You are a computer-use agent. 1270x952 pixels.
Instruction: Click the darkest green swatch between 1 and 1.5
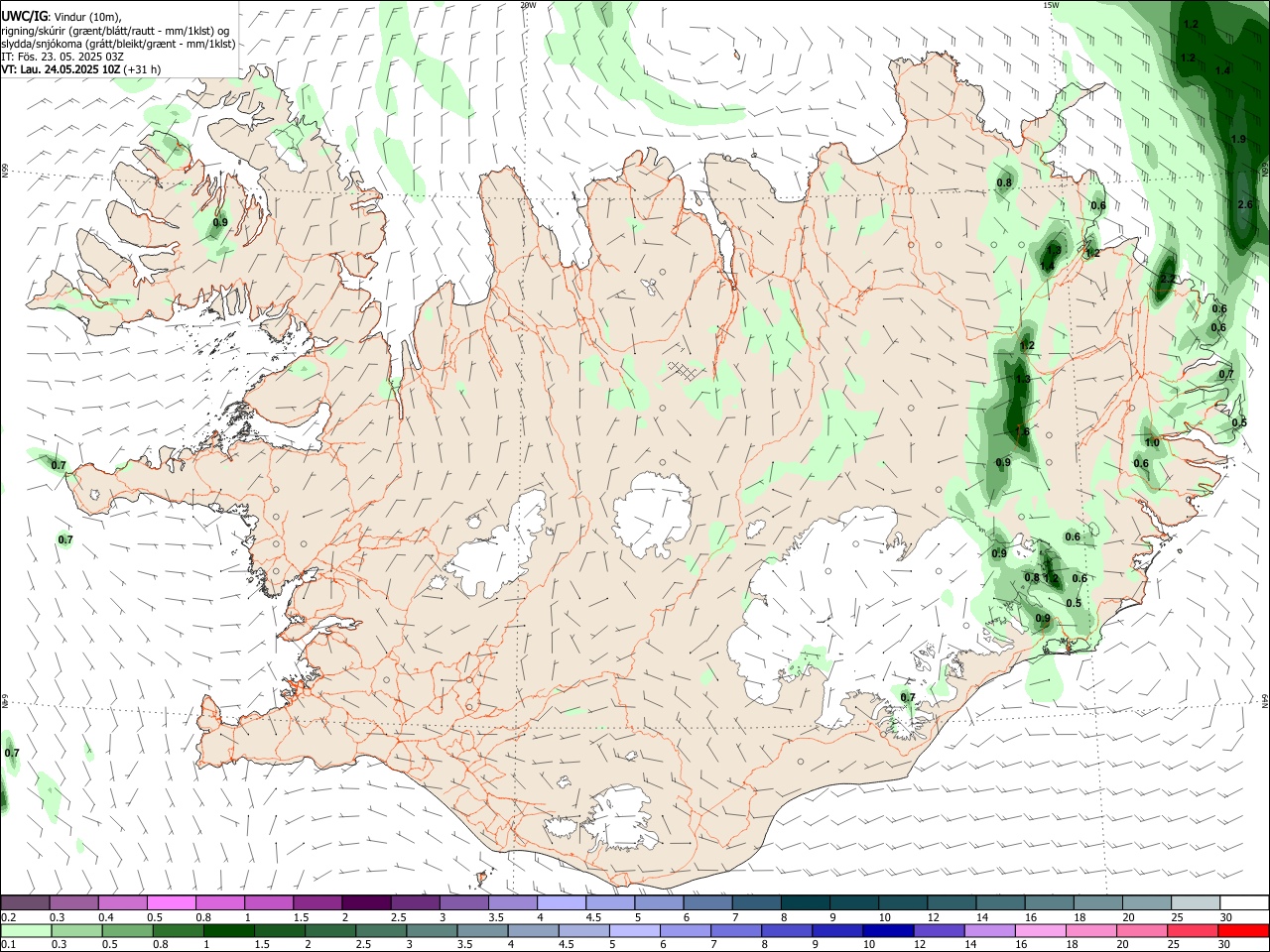click(x=229, y=930)
